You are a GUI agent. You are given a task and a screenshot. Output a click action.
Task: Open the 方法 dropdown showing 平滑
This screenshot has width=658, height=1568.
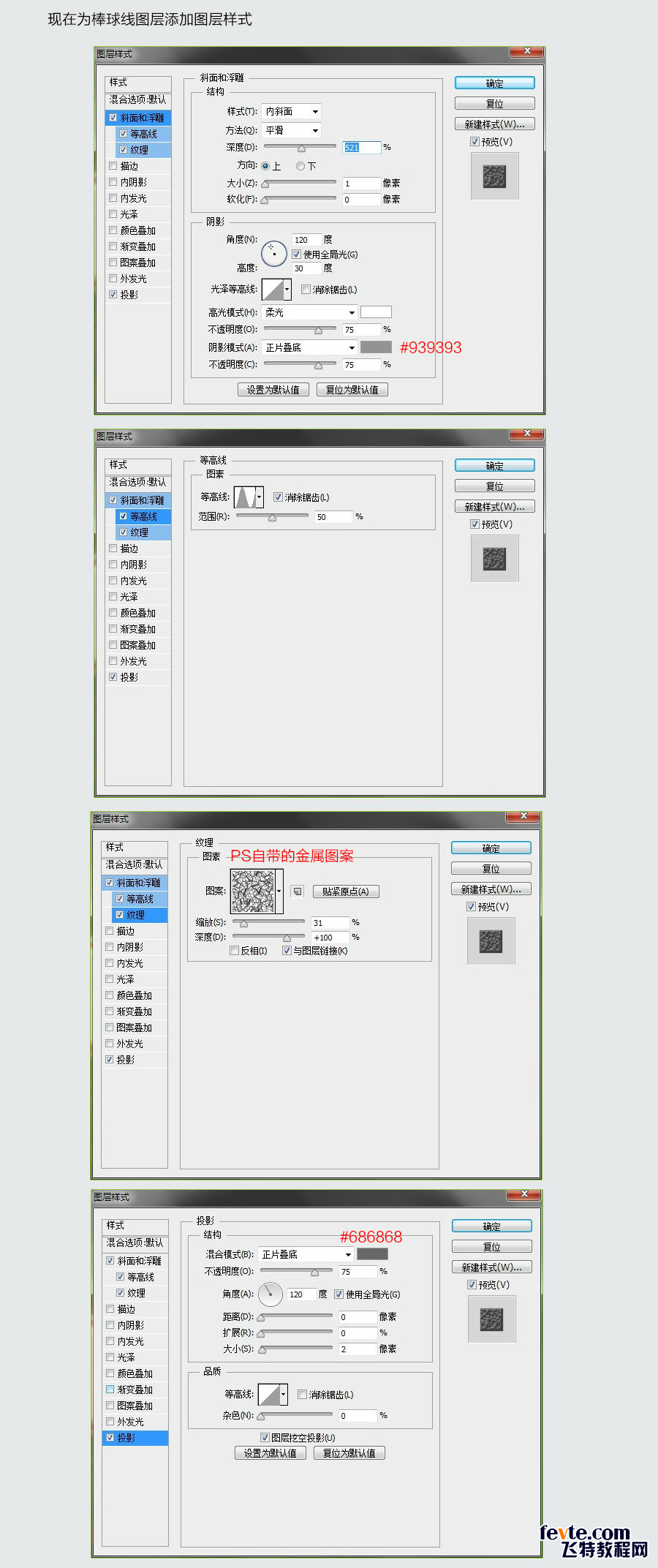[292, 130]
